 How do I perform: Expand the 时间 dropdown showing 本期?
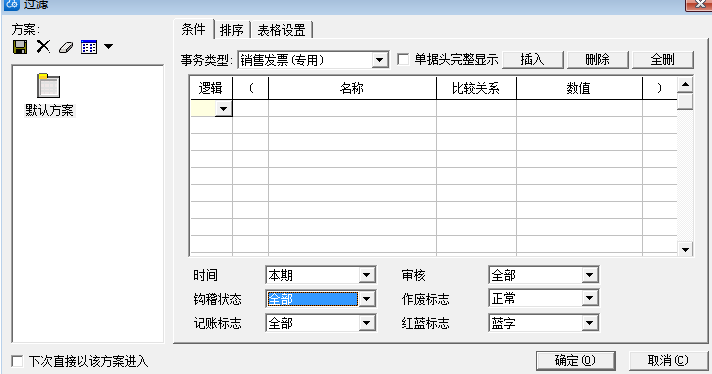[366, 275]
